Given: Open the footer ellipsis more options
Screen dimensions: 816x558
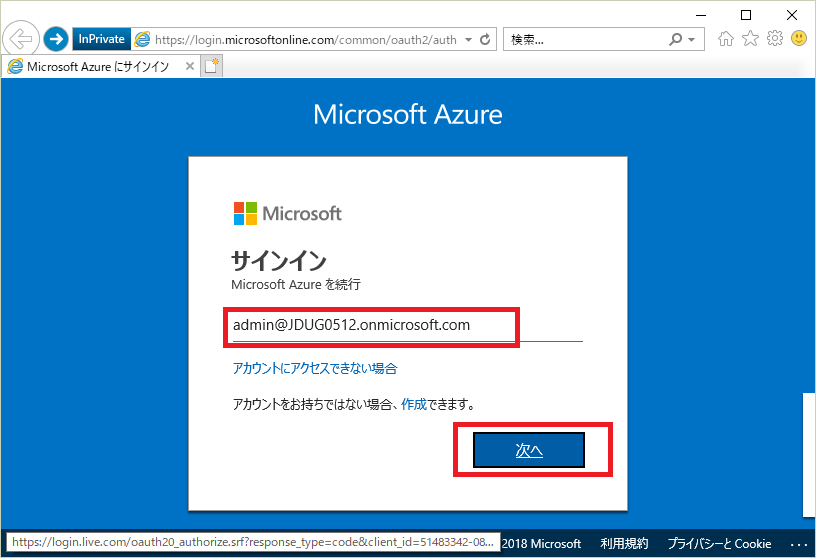Looking at the screenshot, I should point(798,544).
